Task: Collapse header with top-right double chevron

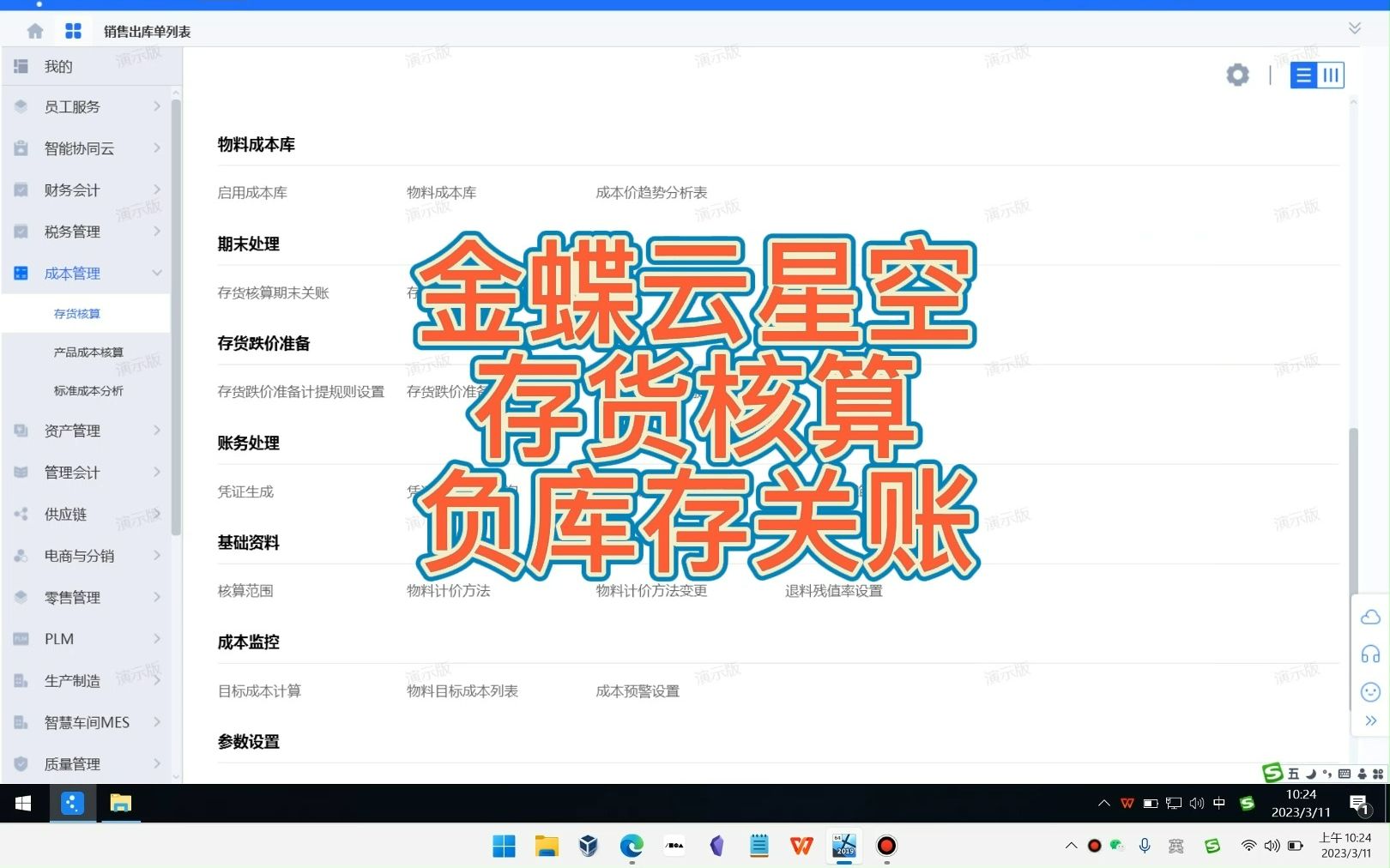Action: [1355, 28]
